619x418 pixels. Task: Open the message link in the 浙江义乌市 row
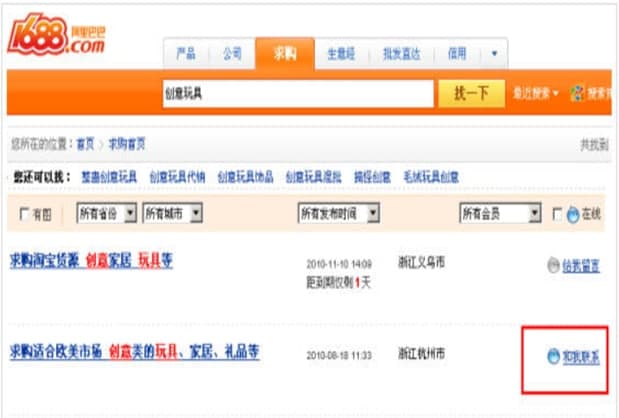point(581,266)
